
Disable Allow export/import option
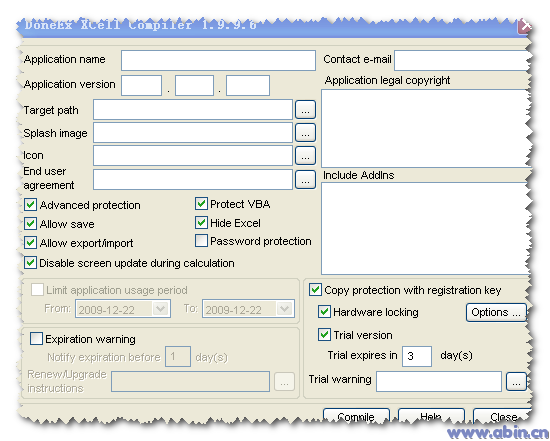pos(30,243)
